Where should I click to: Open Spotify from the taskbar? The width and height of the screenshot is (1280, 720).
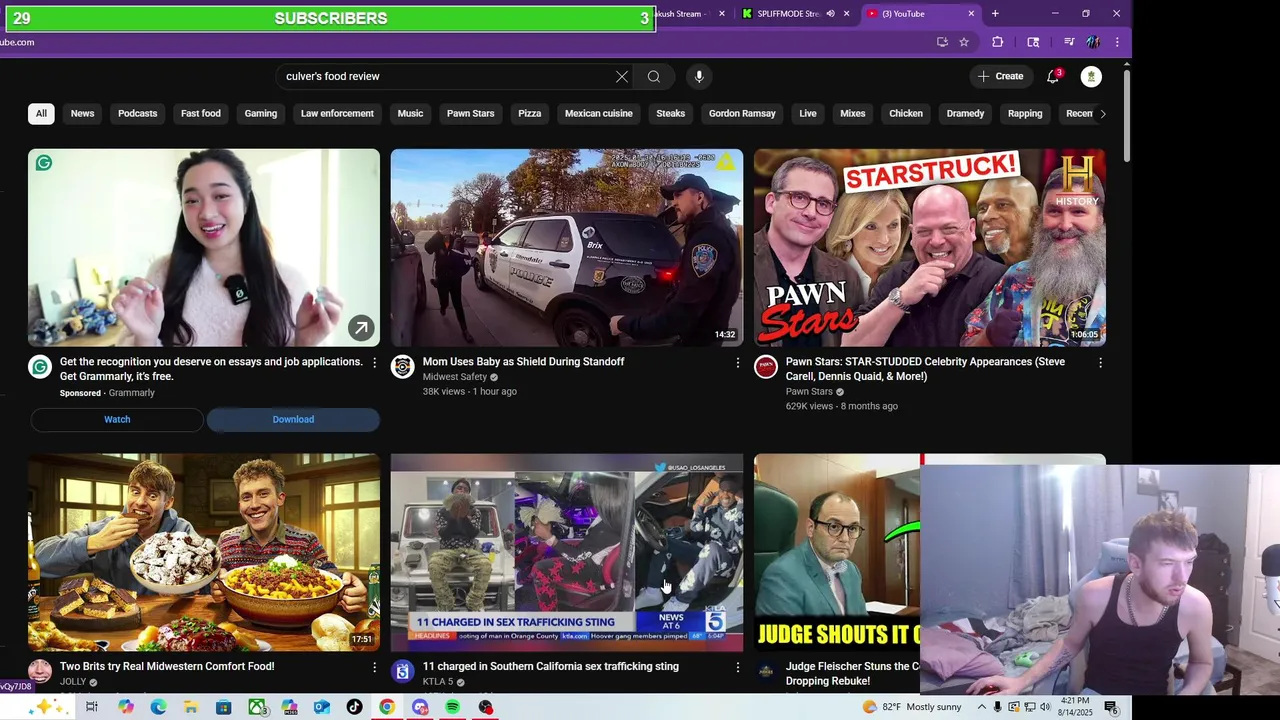[452, 707]
